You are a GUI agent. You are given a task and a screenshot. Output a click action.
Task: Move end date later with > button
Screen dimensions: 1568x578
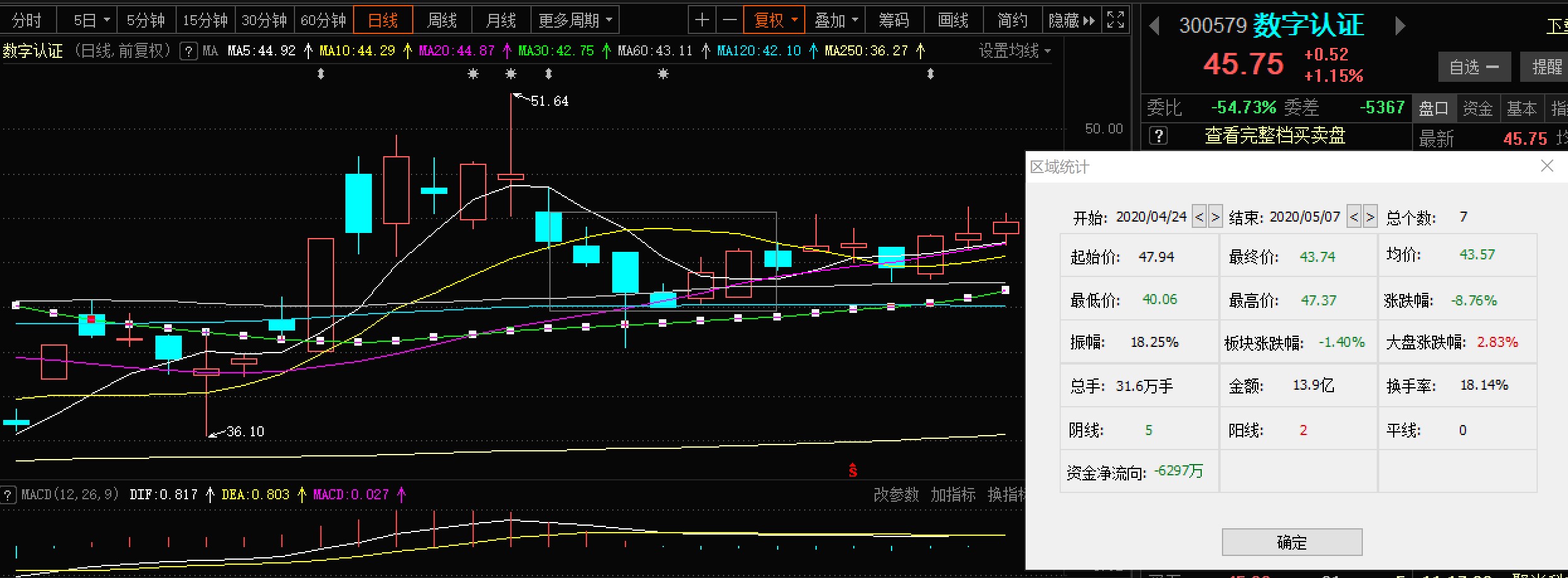point(1370,217)
